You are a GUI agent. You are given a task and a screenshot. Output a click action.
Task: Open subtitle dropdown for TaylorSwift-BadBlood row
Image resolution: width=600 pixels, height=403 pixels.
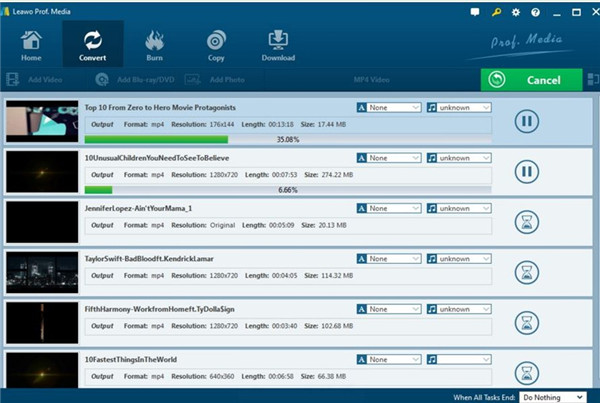click(x=394, y=259)
